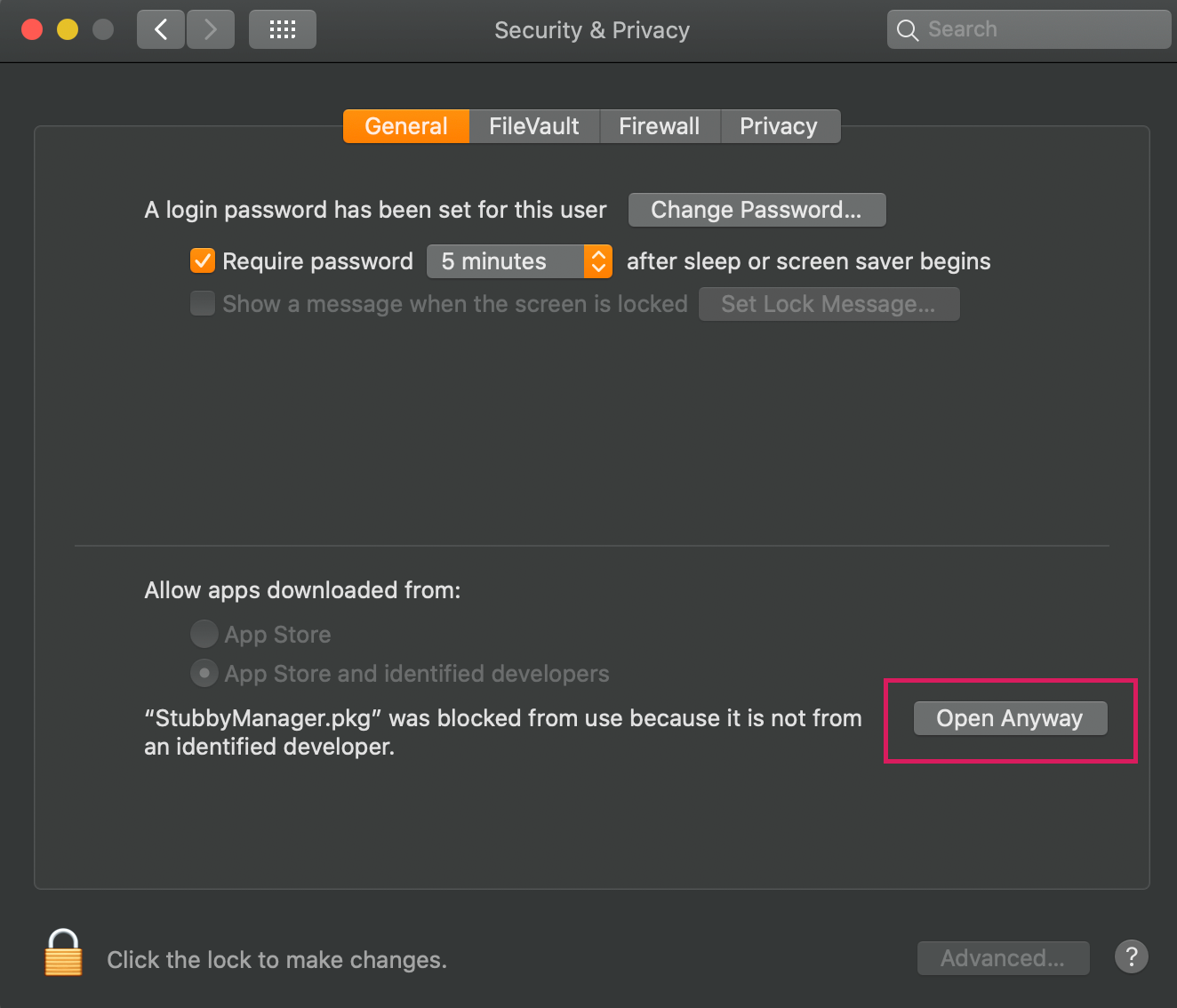Click the Open Anyway button

click(x=1010, y=718)
